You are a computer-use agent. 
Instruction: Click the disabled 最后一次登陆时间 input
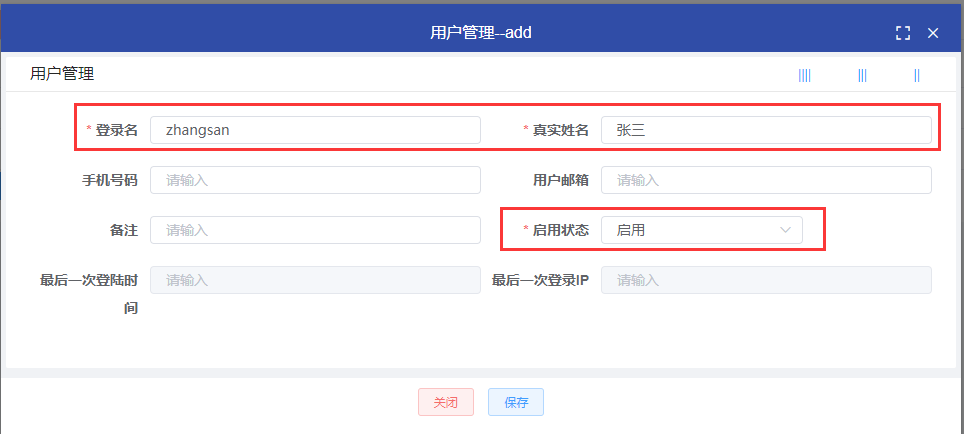tap(315, 280)
